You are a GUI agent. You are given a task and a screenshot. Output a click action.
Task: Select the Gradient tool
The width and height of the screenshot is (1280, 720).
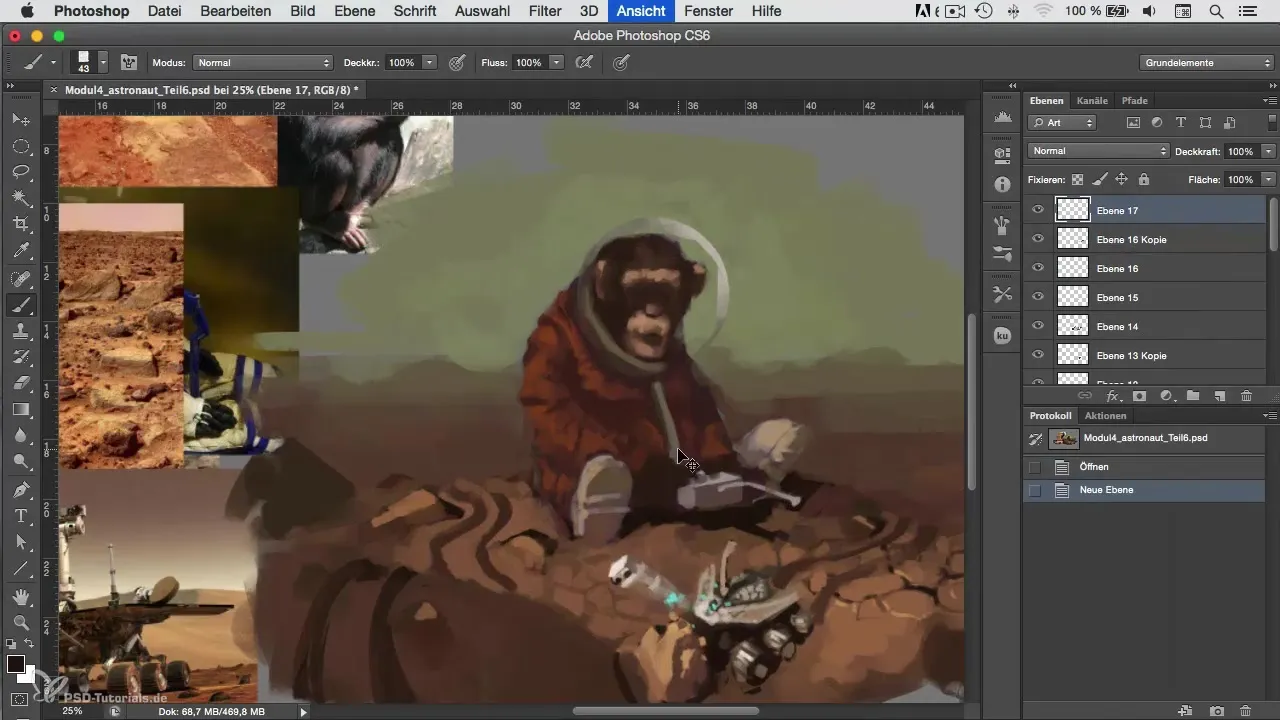tap(21, 409)
